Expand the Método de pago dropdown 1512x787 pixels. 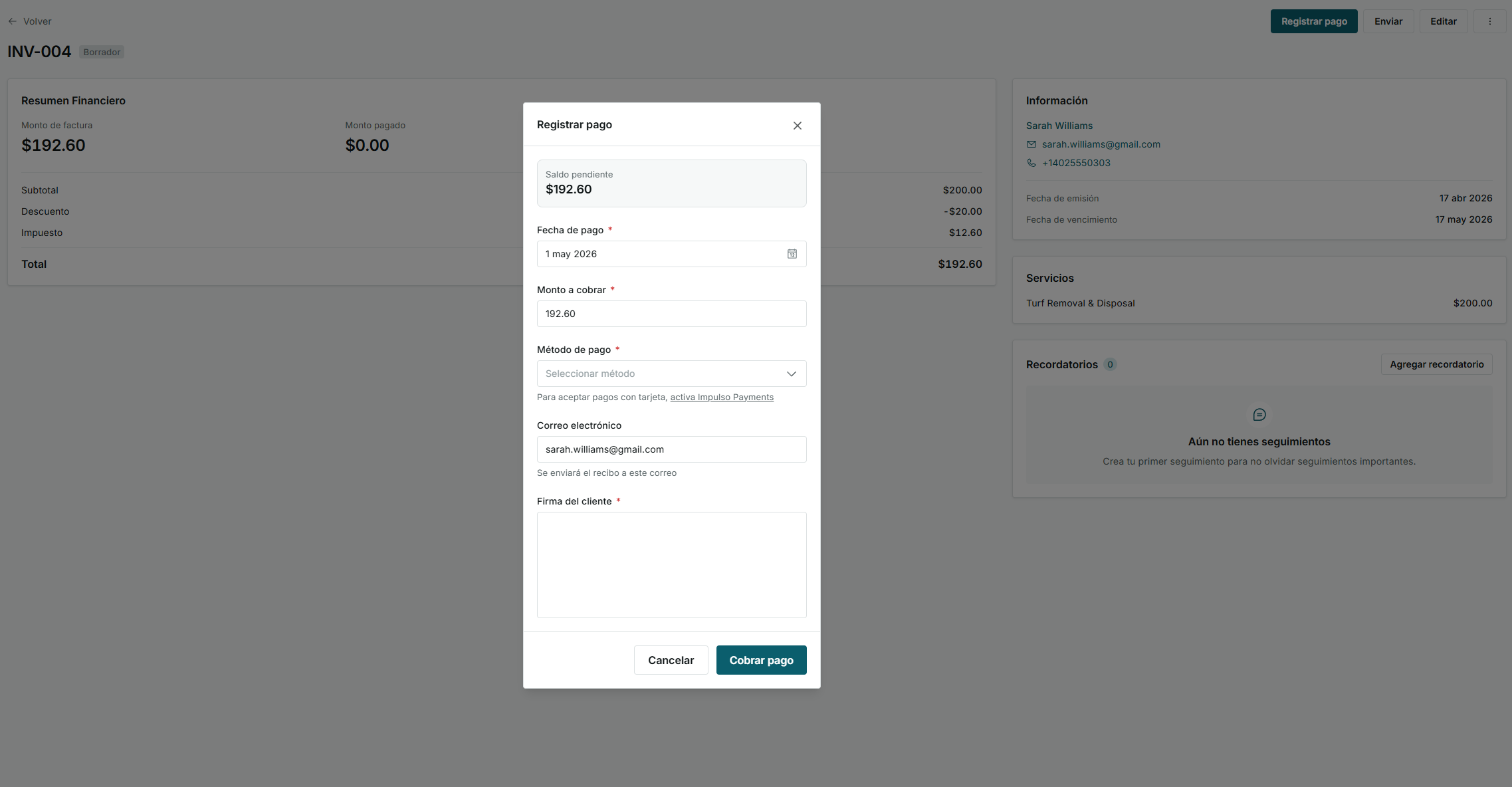pyautogui.click(x=671, y=374)
